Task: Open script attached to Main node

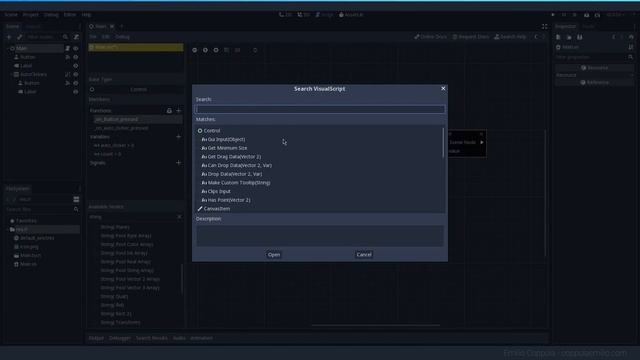Action: click(67, 49)
